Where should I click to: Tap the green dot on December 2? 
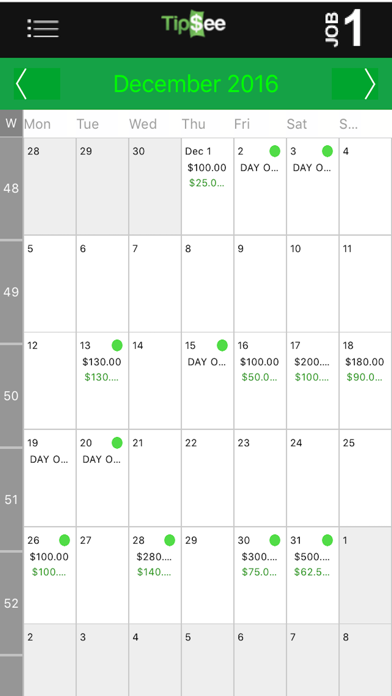pos(275,151)
